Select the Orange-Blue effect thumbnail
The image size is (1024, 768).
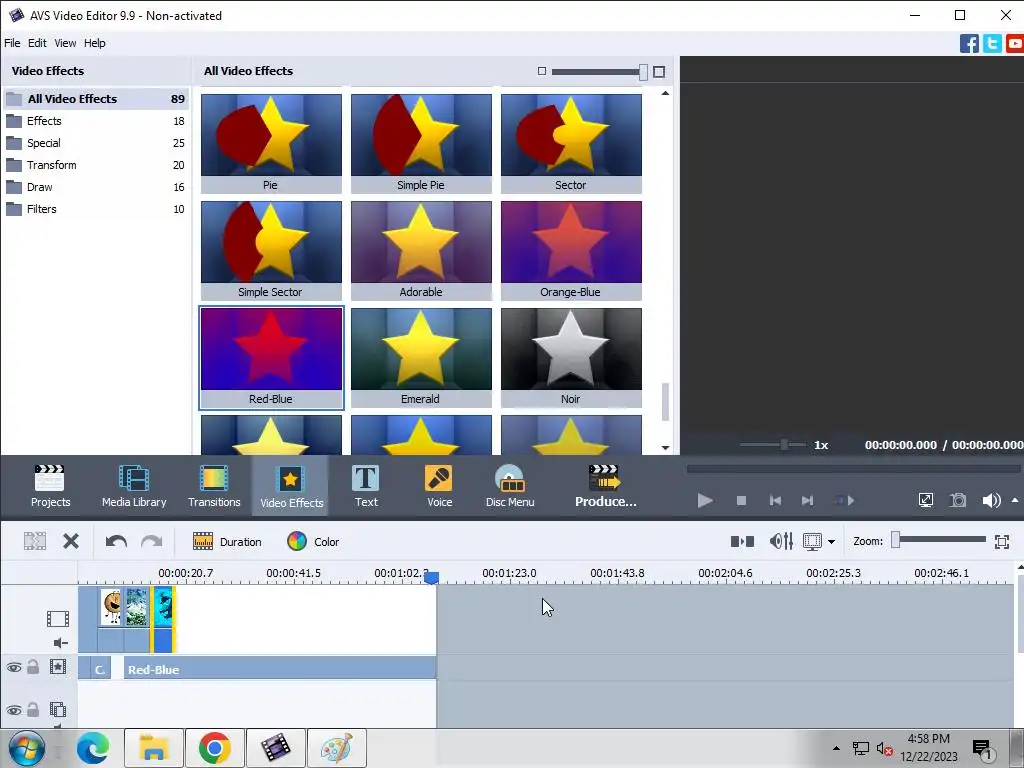pyautogui.click(x=571, y=250)
